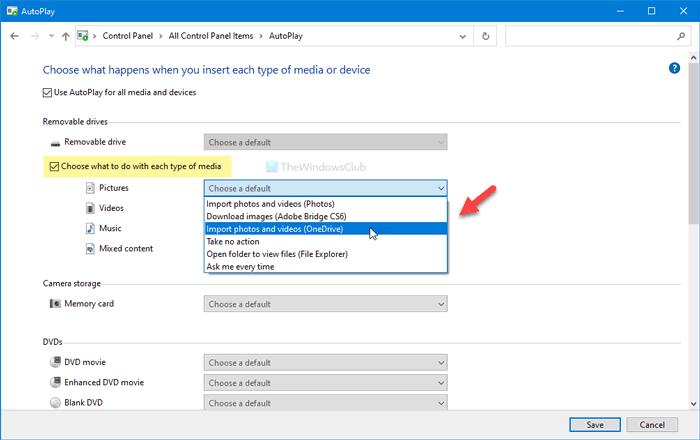Click the Up one level arrow

pyautogui.click(x=65, y=37)
